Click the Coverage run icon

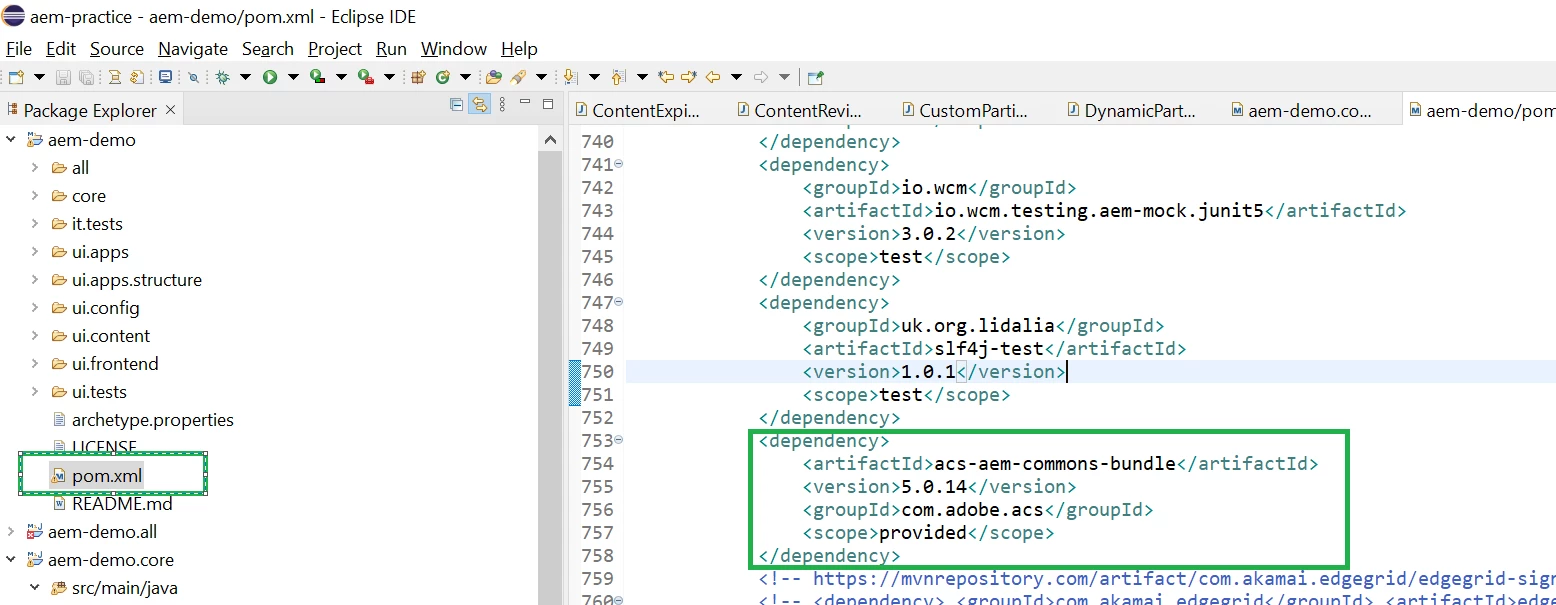pos(317,77)
